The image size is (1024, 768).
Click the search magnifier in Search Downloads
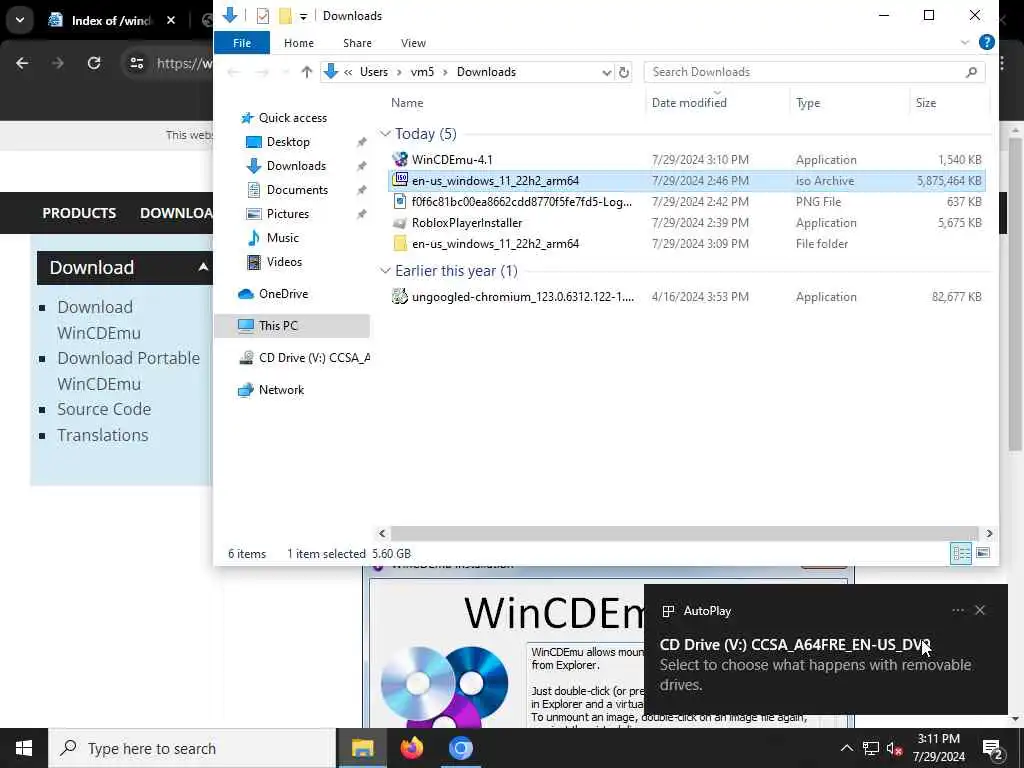point(971,72)
